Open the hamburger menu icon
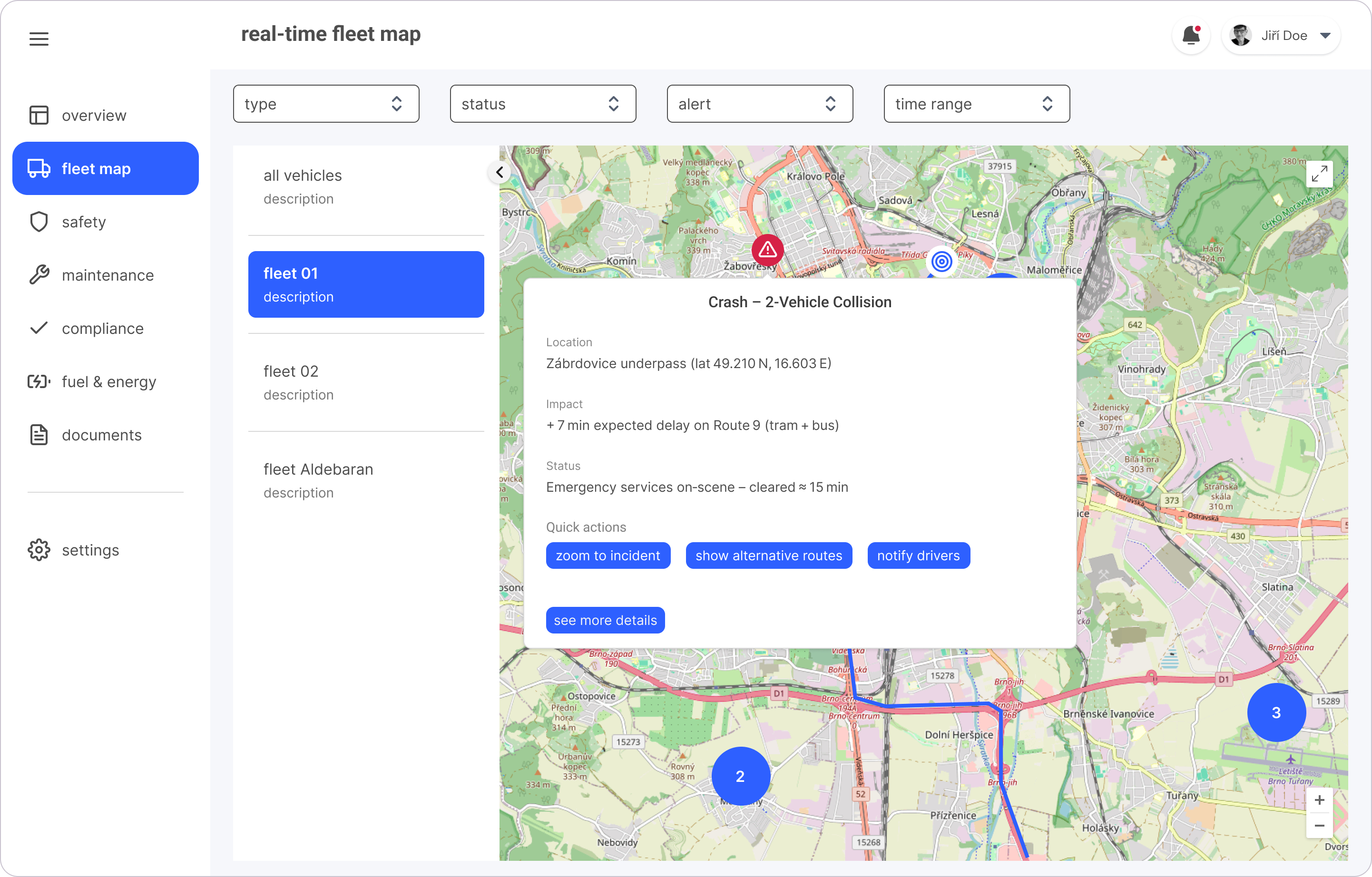 pyautogui.click(x=39, y=39)
